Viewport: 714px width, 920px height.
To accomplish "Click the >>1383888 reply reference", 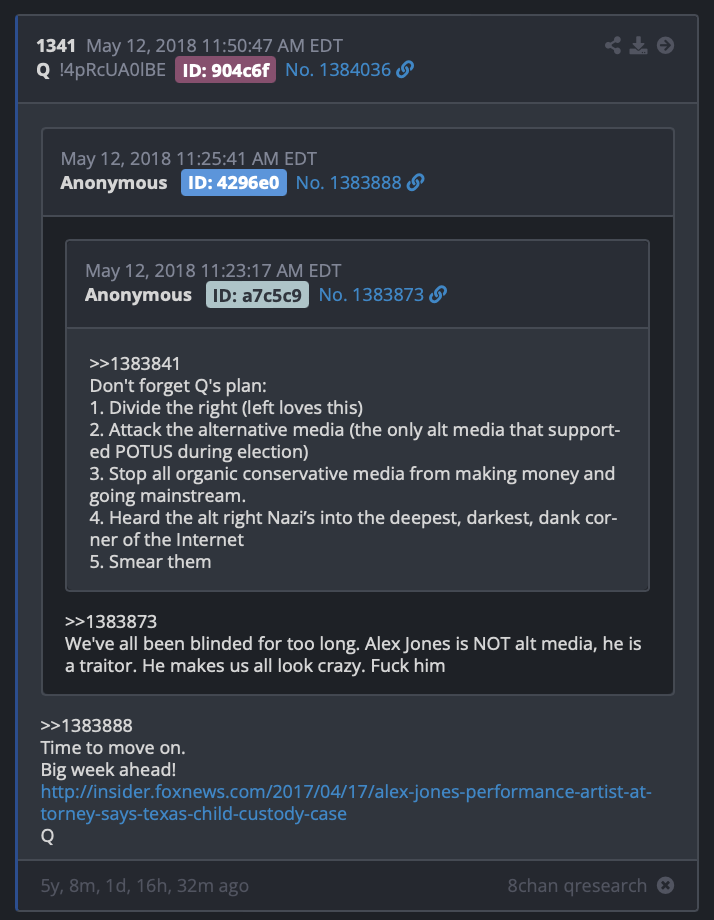I will click(86, 726).
